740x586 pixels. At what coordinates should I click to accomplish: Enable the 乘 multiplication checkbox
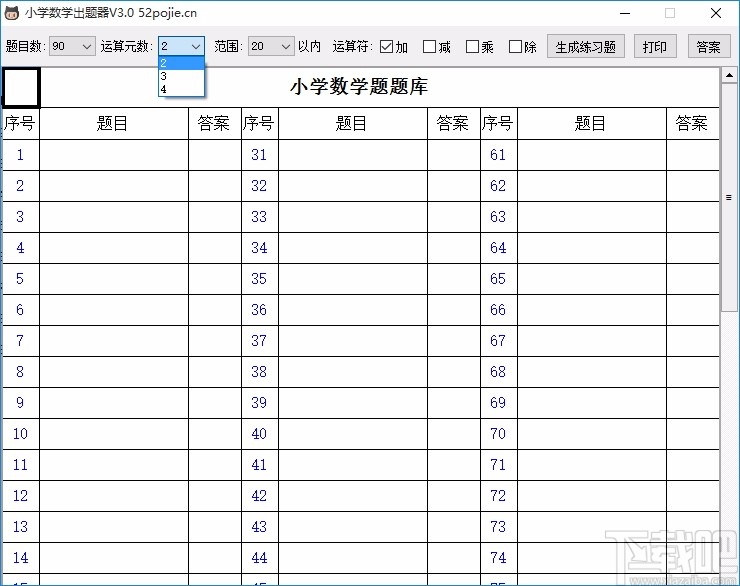pos(472,46)
